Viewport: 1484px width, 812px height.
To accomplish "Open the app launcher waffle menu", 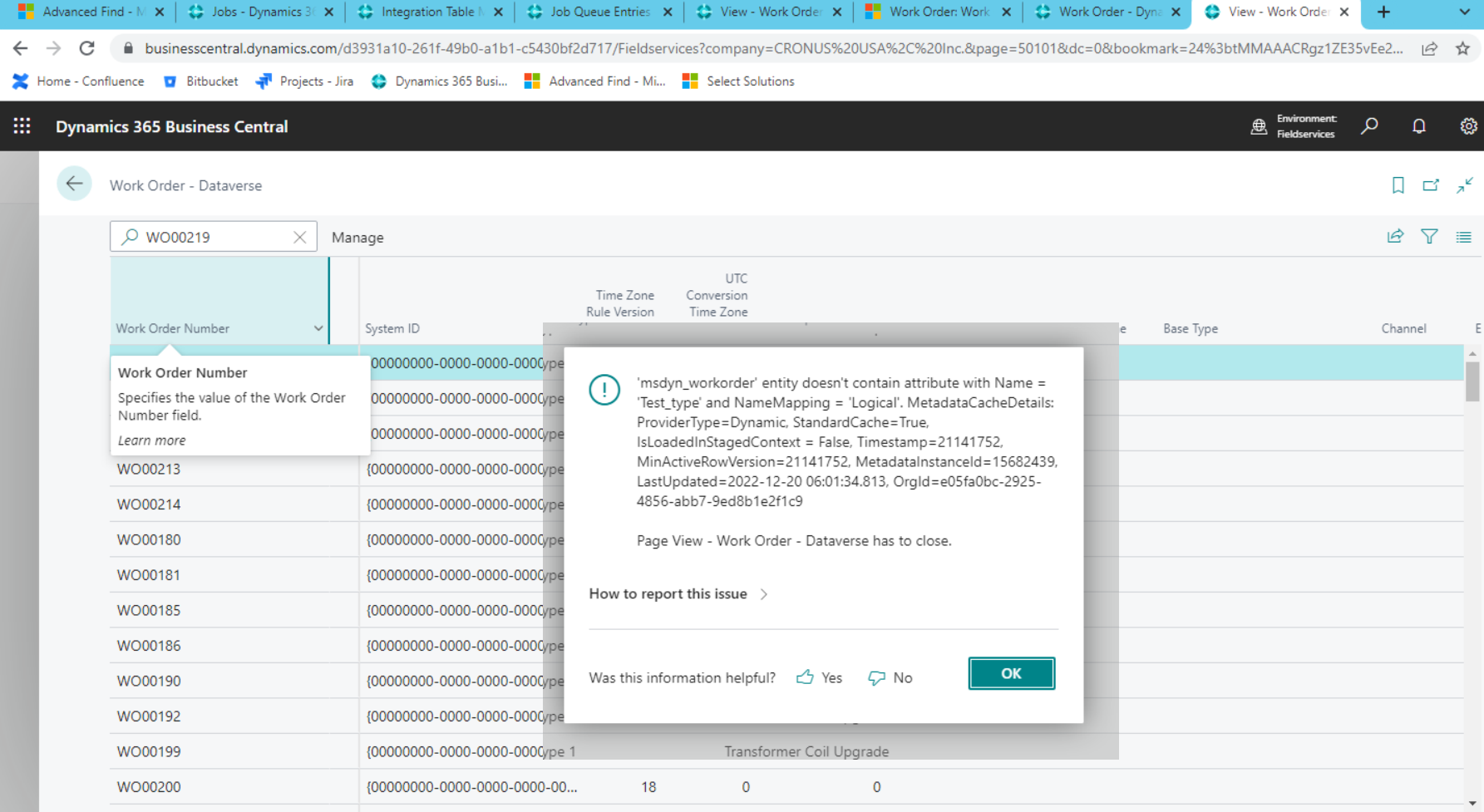I will pyautogui.click(x=22, y=126).
